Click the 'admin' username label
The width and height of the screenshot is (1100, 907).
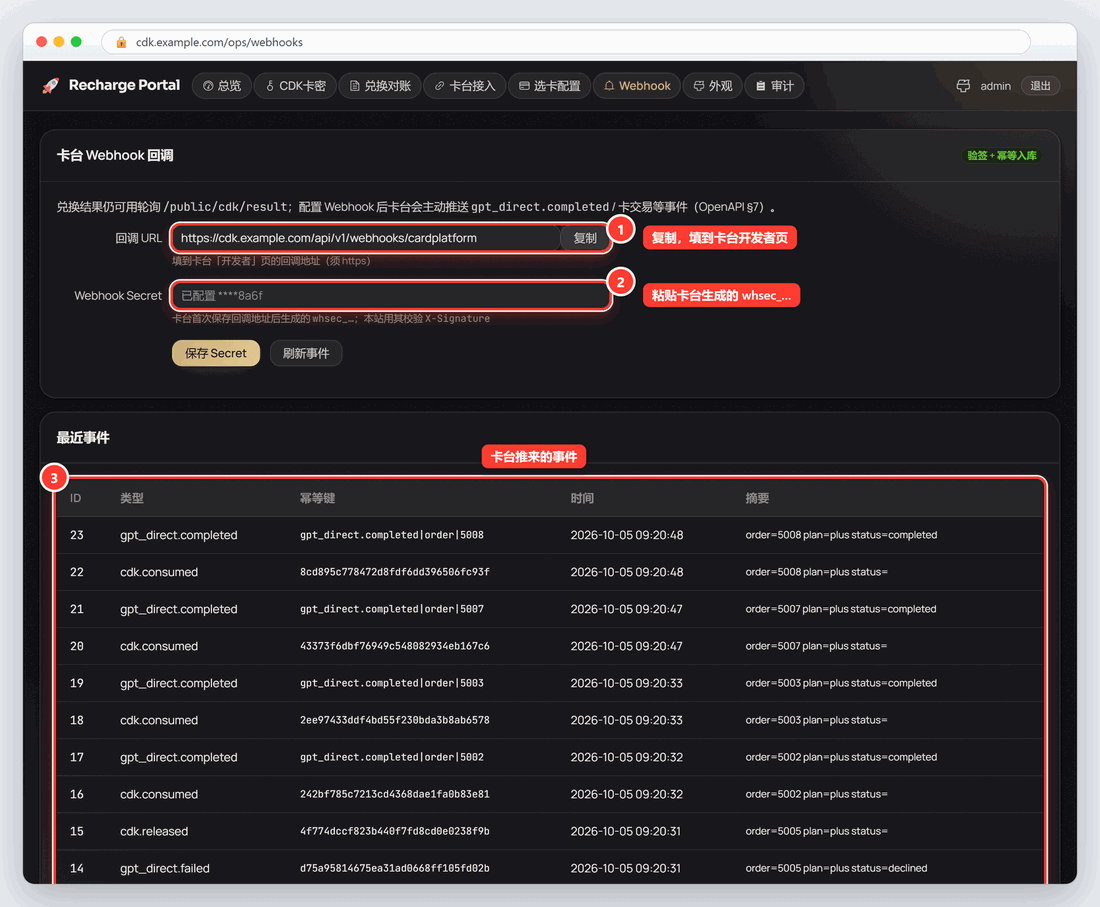tap(995, 86)
